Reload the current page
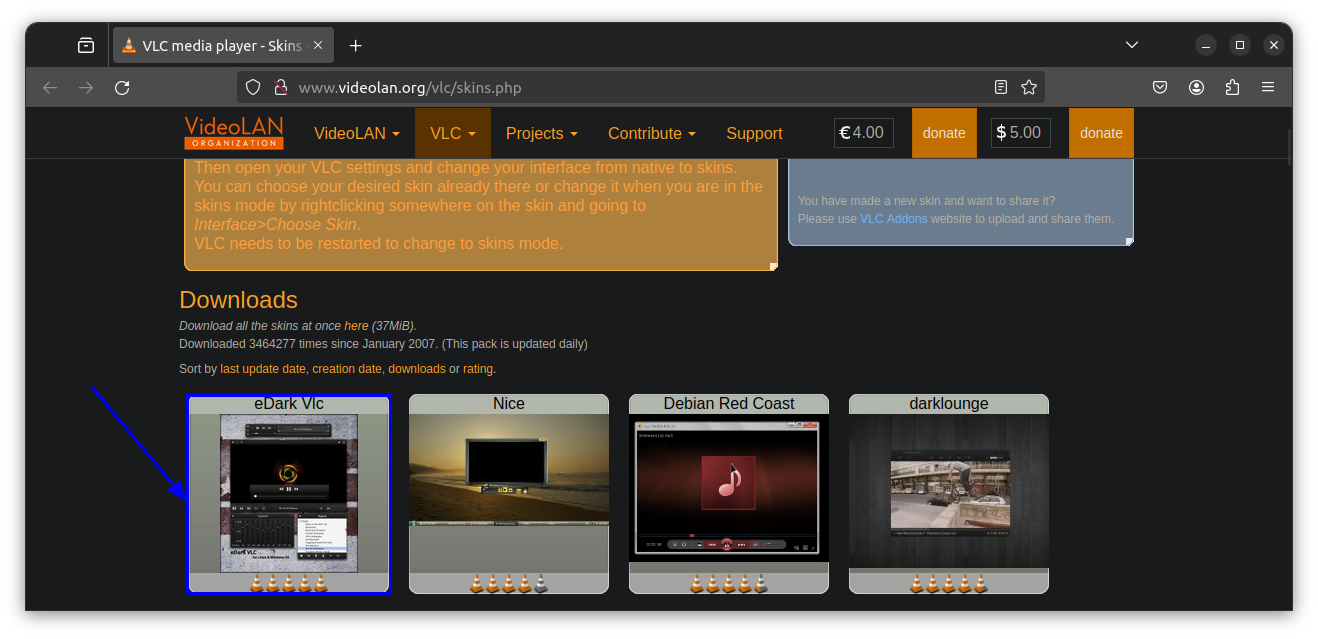This screenshot has height=639, width=1318. (122, 87)
